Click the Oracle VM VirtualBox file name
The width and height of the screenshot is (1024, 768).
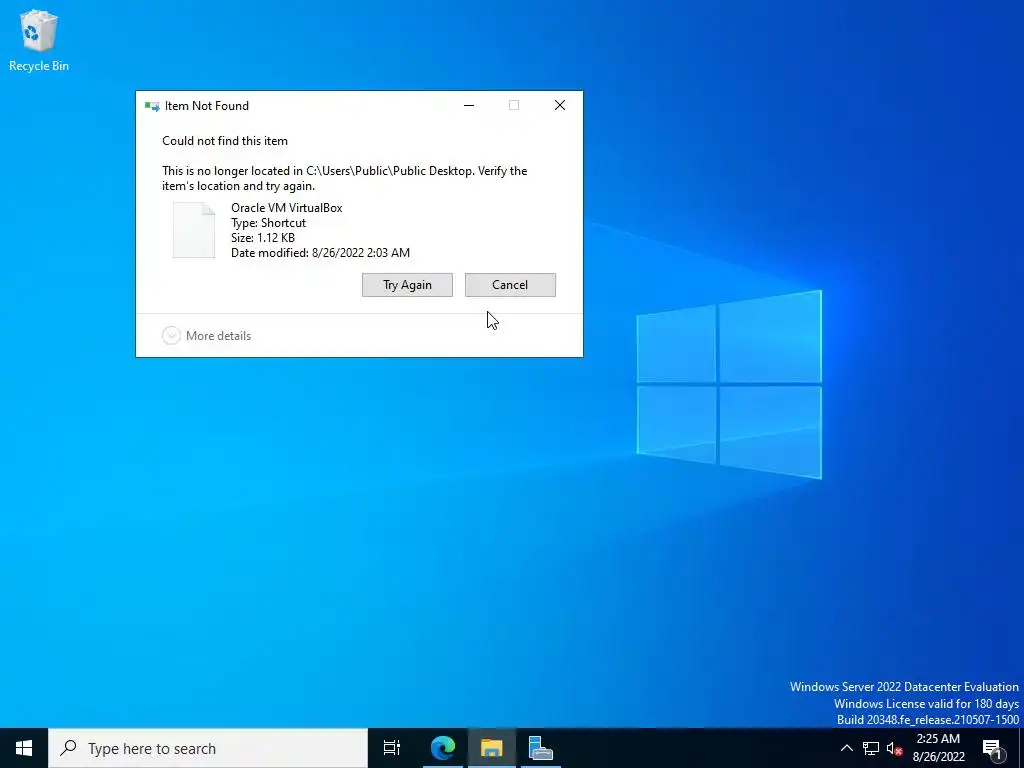click(x=287, y=208)
